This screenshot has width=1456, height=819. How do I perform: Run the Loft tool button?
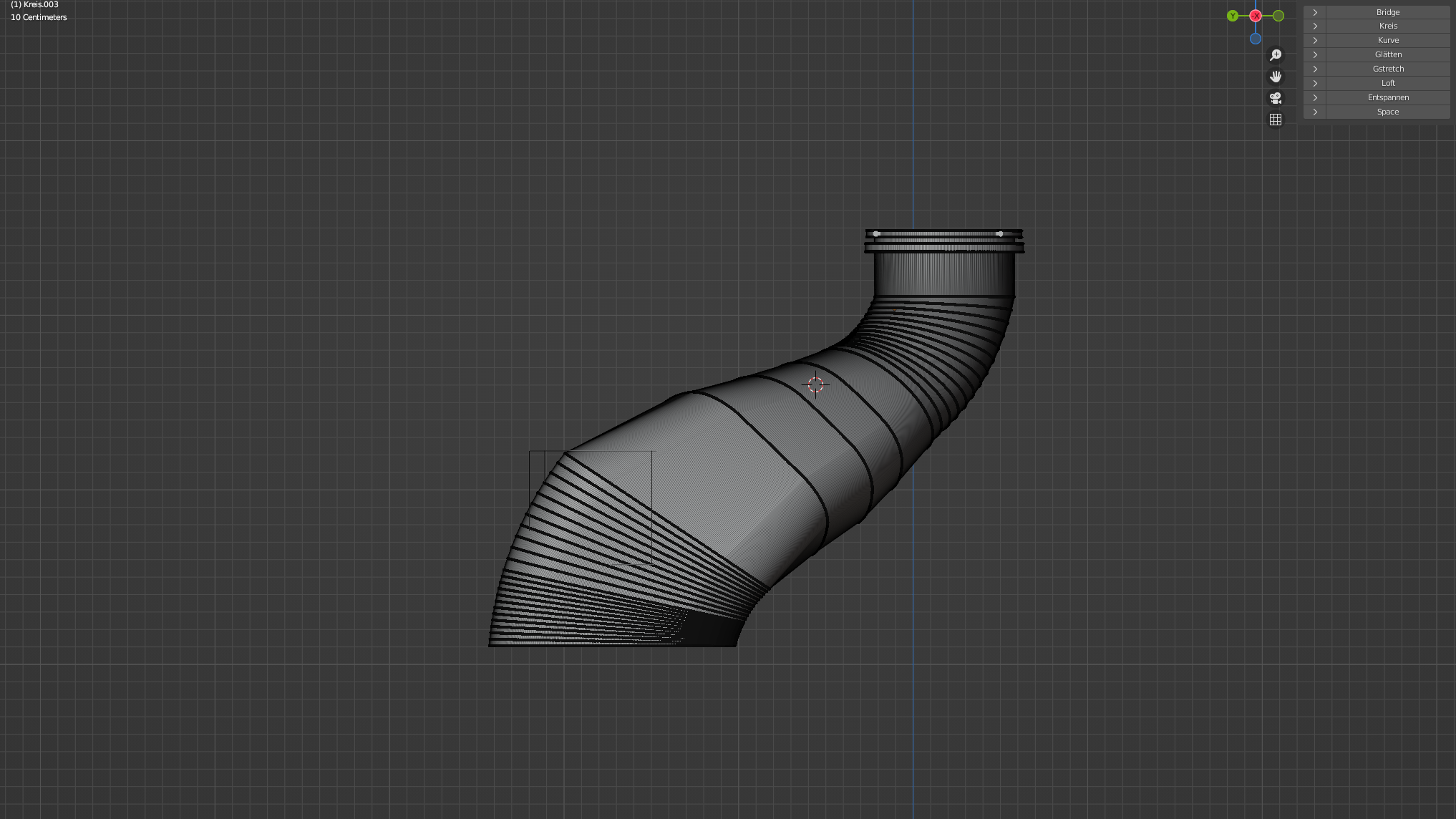pyautogui.click(x=1388, y=83)
